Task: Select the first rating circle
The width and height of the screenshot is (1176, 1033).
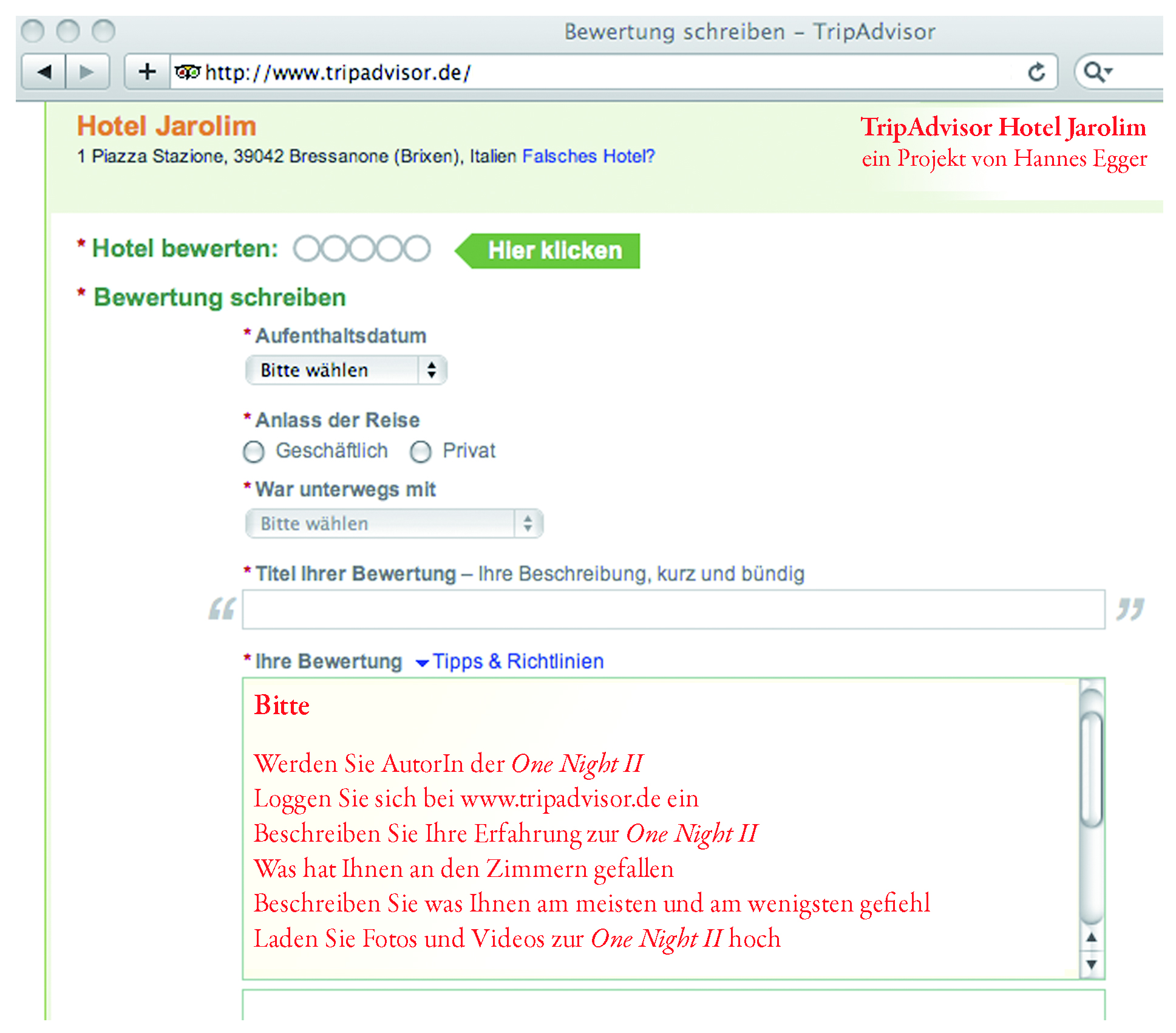Action: point(307,249)
